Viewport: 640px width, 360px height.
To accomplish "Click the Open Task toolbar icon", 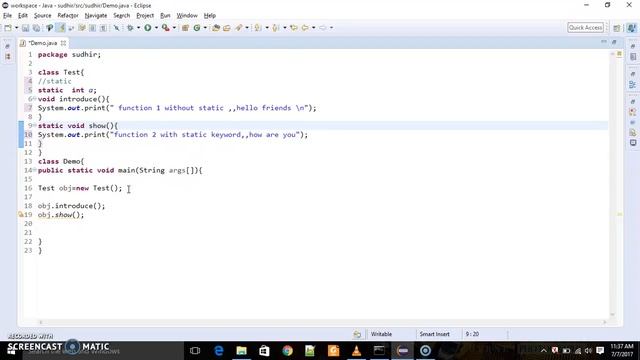I will [227, 28].
